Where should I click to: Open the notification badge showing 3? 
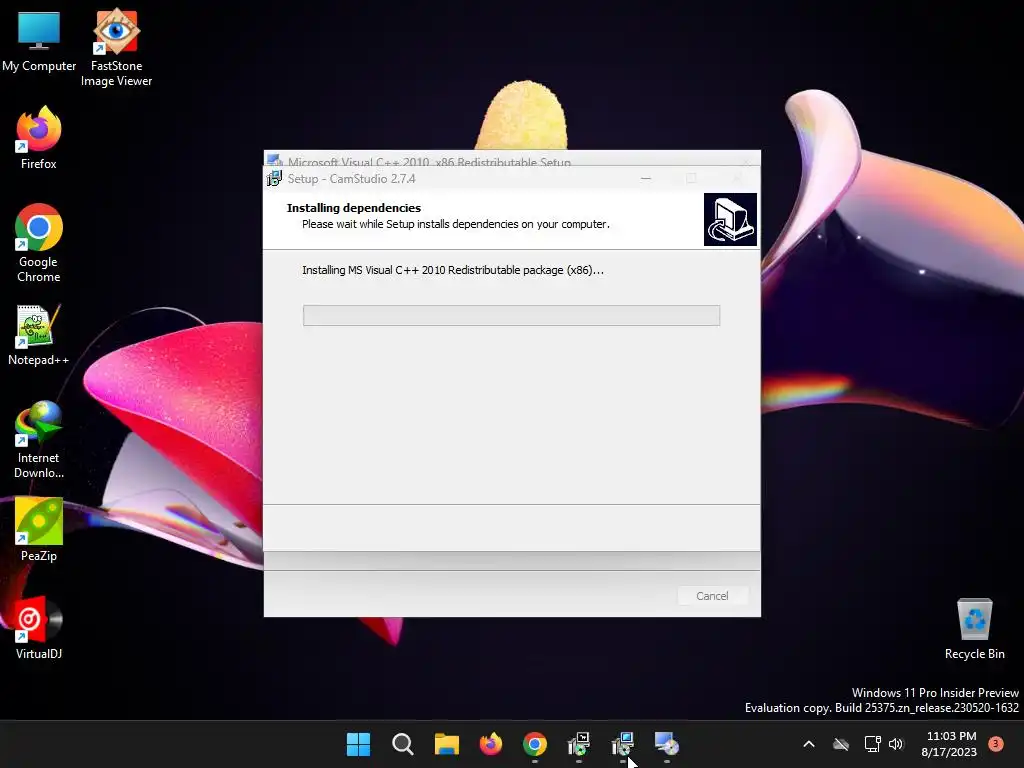[996, 744]
